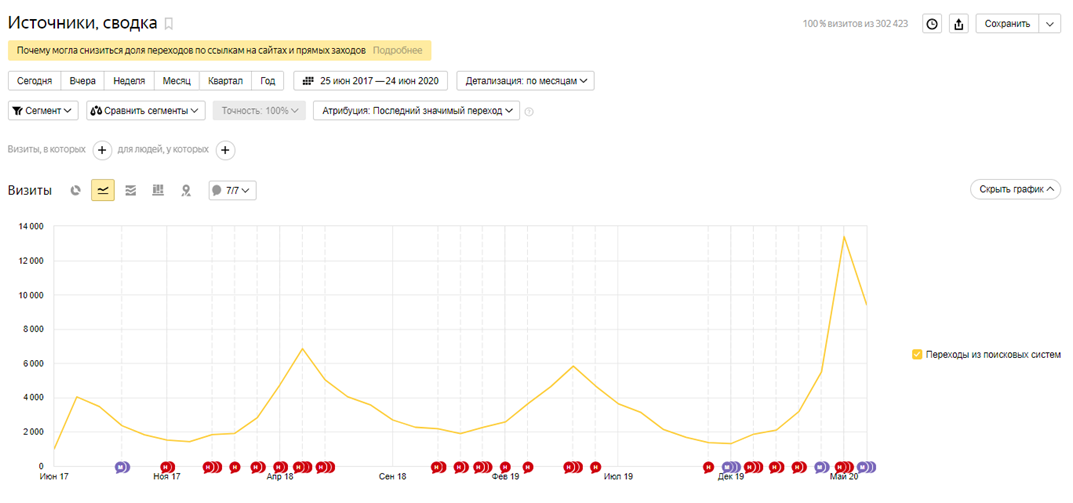1073x503 pixels.
Task: Open the map pin chart icon
Action: (185, 190)
